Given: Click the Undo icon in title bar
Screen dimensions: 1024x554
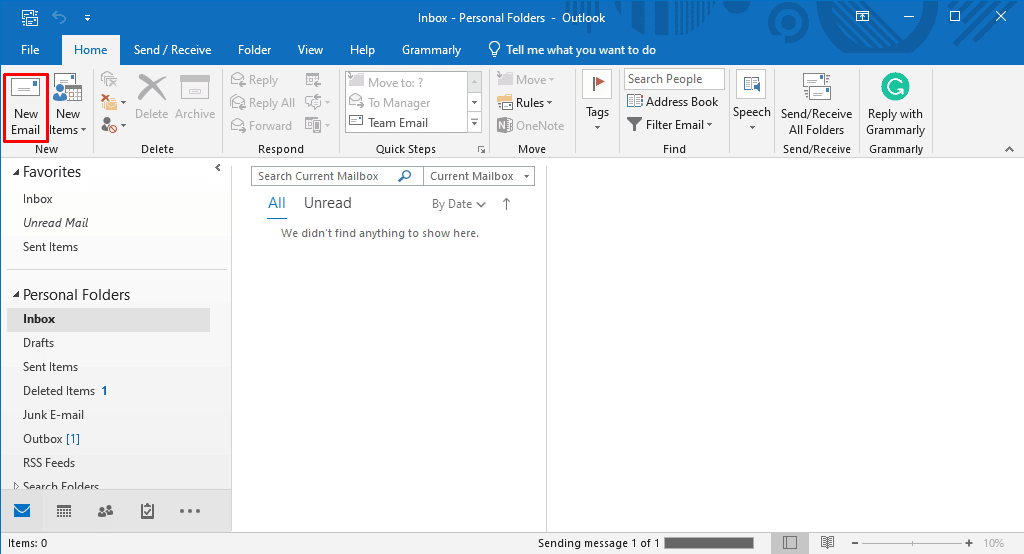Looking at the screenshot, I should pos(59,18).
